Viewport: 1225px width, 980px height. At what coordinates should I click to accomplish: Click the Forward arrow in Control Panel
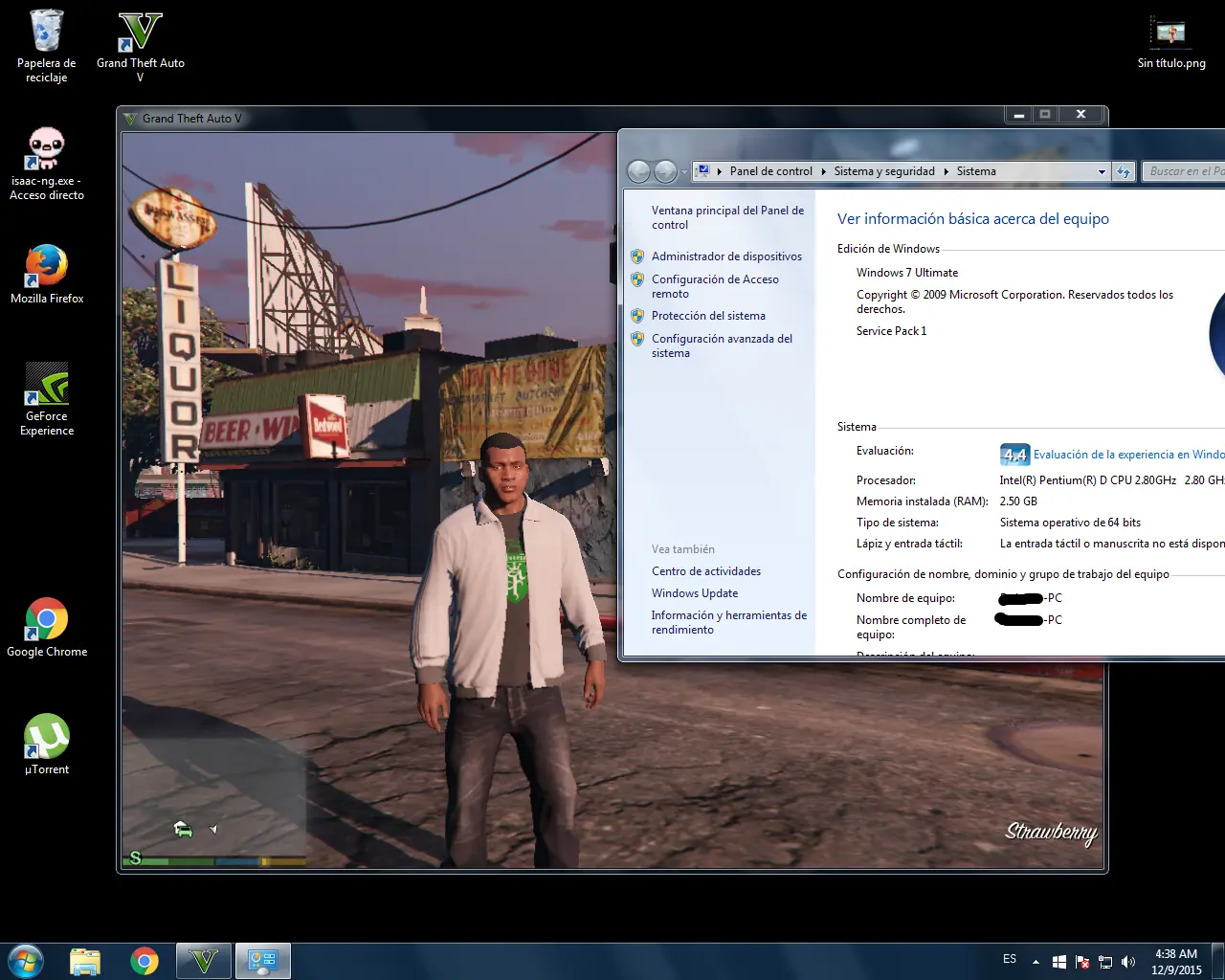pyautogui.click(x=666, y=171)
